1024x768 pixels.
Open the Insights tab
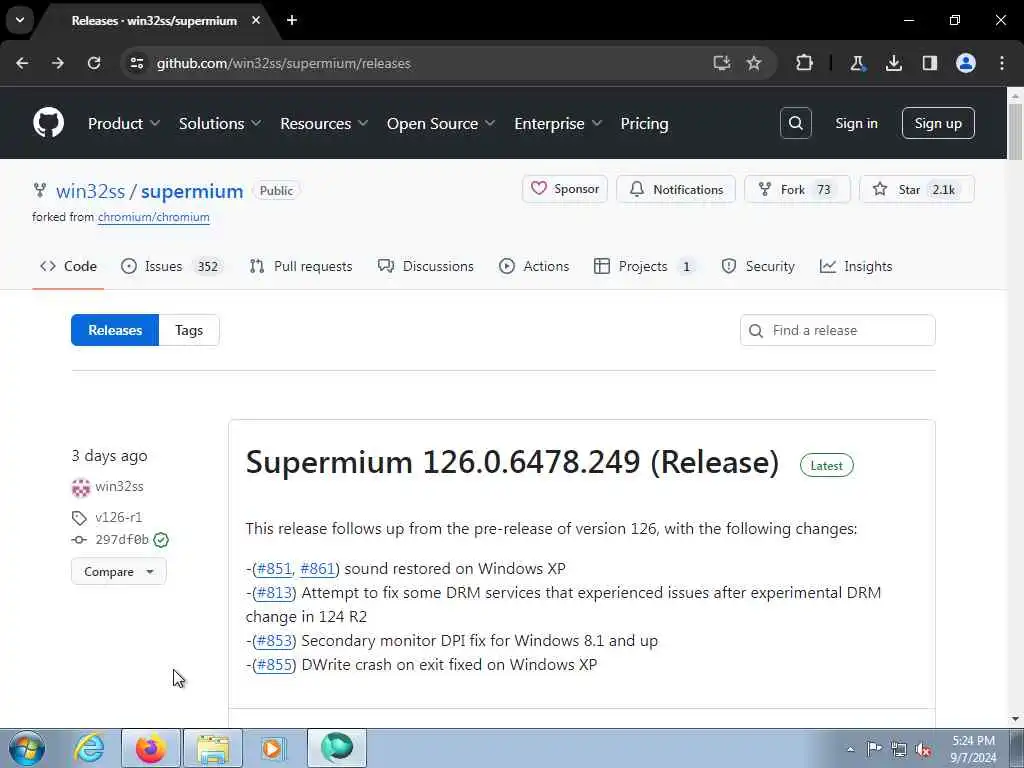coord(856,266)
